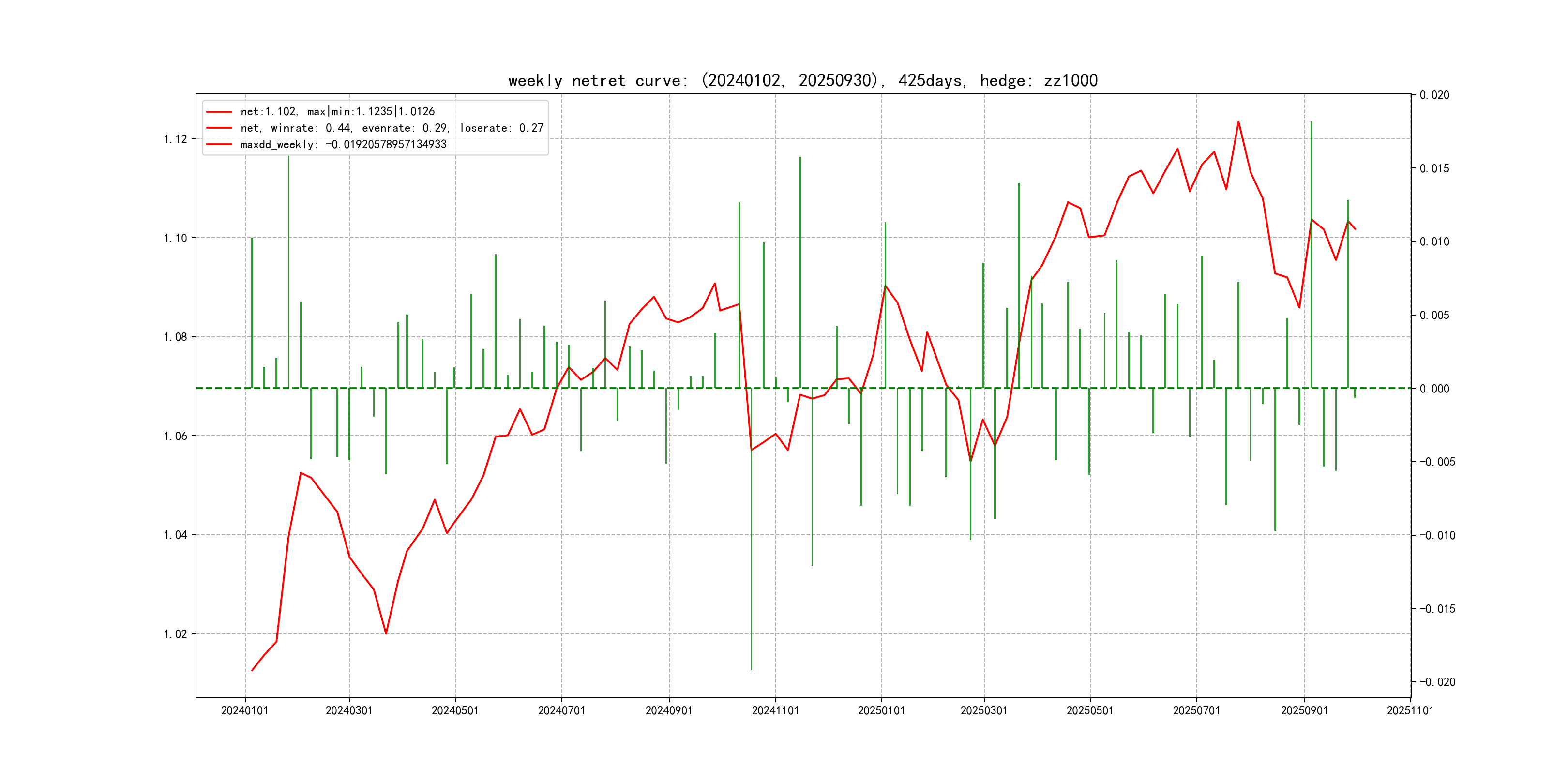Viewport: 1568px width, 784px height.
Task: Click the 20251101 x-axis date label
Action: point(1410,710)
